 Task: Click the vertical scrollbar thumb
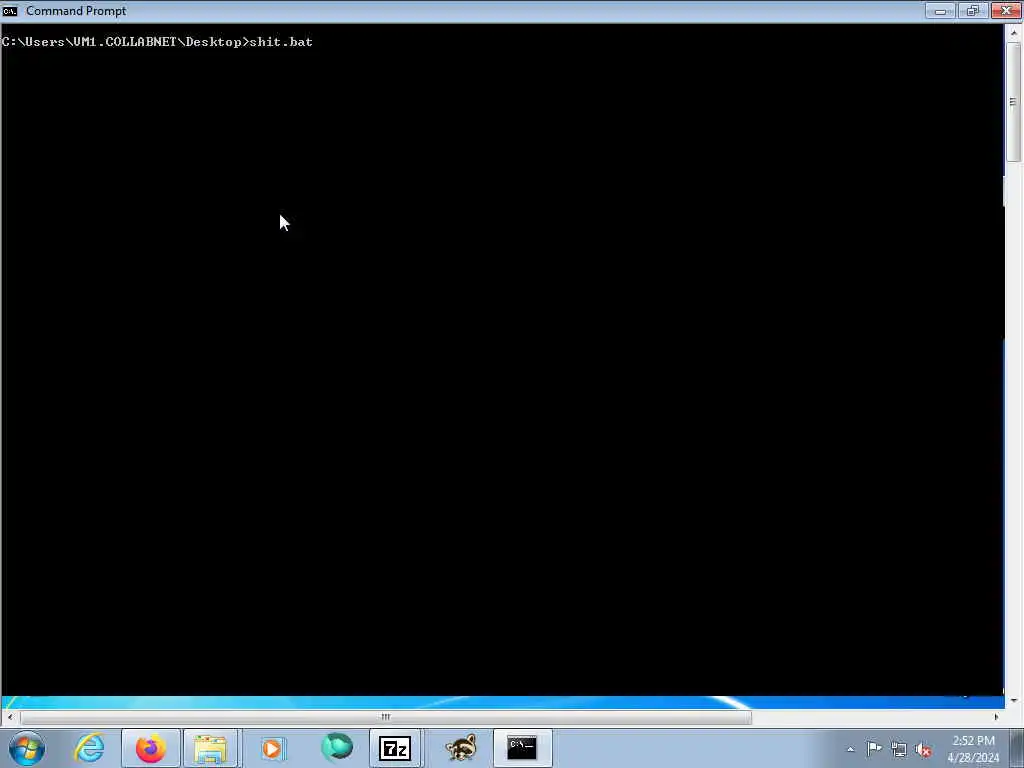pos(1013,103)
